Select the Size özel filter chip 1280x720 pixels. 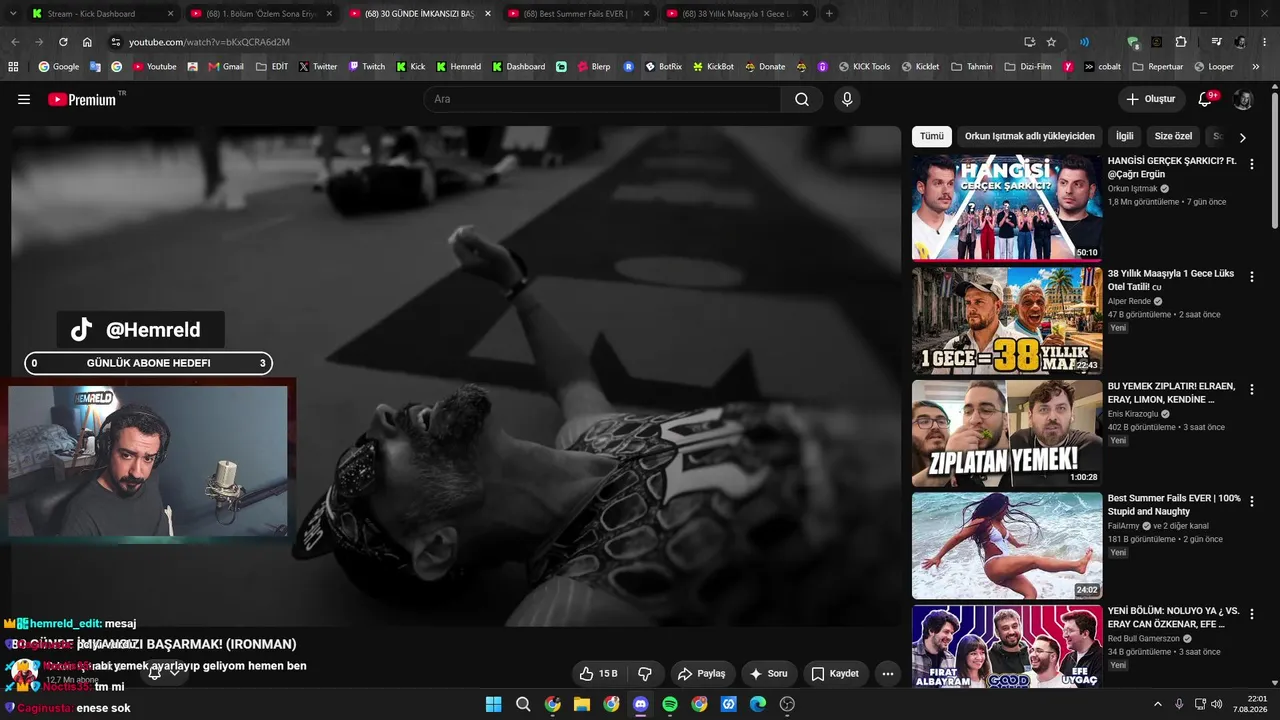pos(1174,136)
